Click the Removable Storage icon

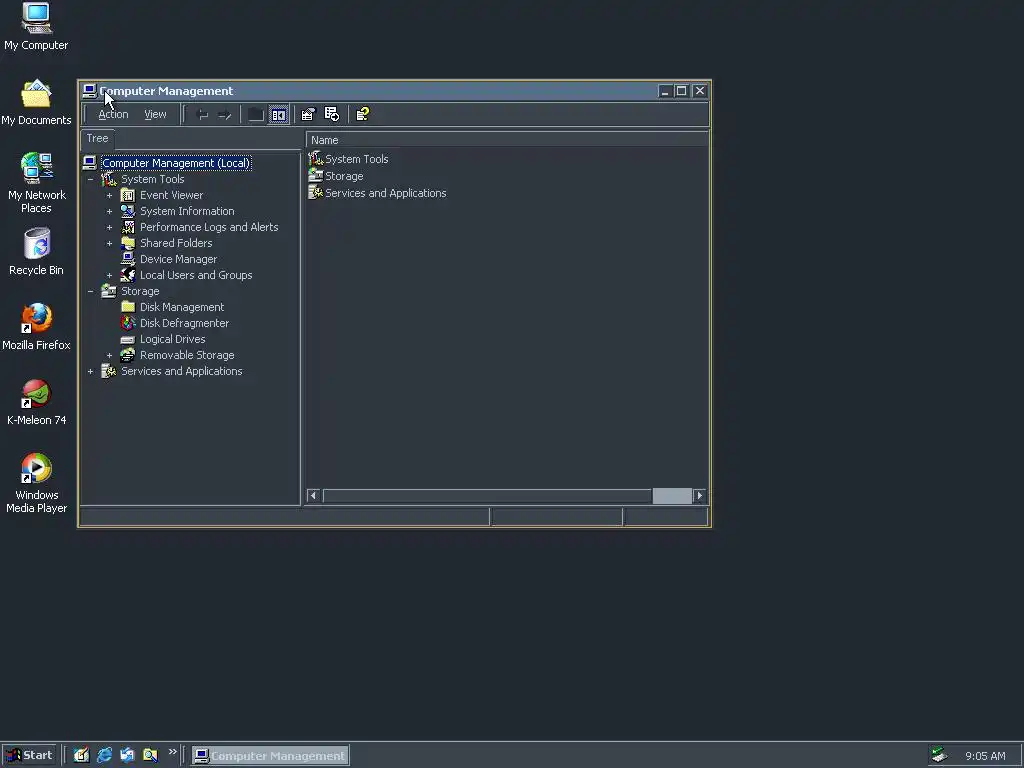point(128,355)
